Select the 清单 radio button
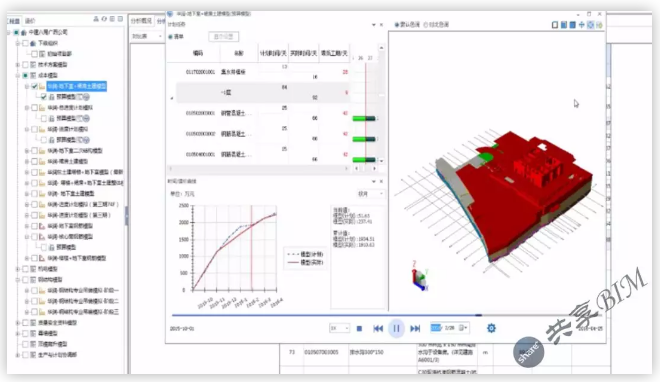The image size is (660, 382). [170, 37]
